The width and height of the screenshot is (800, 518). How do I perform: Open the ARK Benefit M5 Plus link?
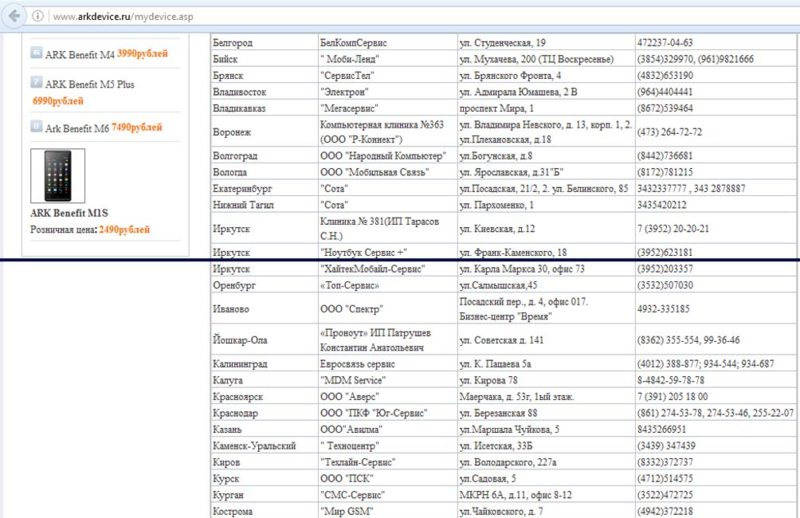(x=90, y=84)
